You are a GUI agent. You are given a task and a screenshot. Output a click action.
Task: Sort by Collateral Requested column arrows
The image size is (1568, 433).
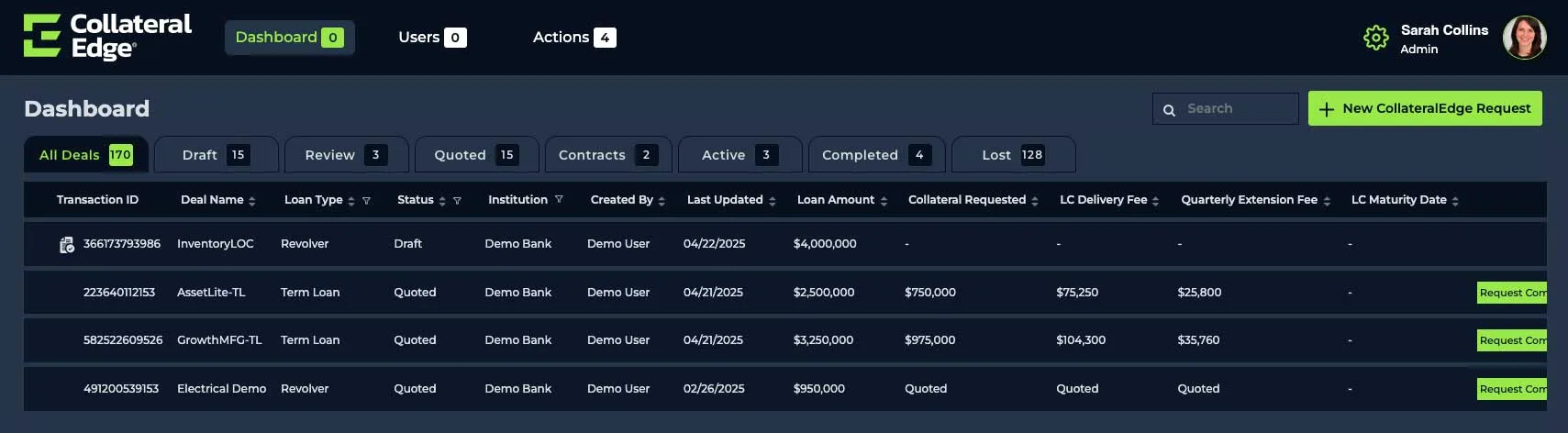click(x=1035, y=201)
